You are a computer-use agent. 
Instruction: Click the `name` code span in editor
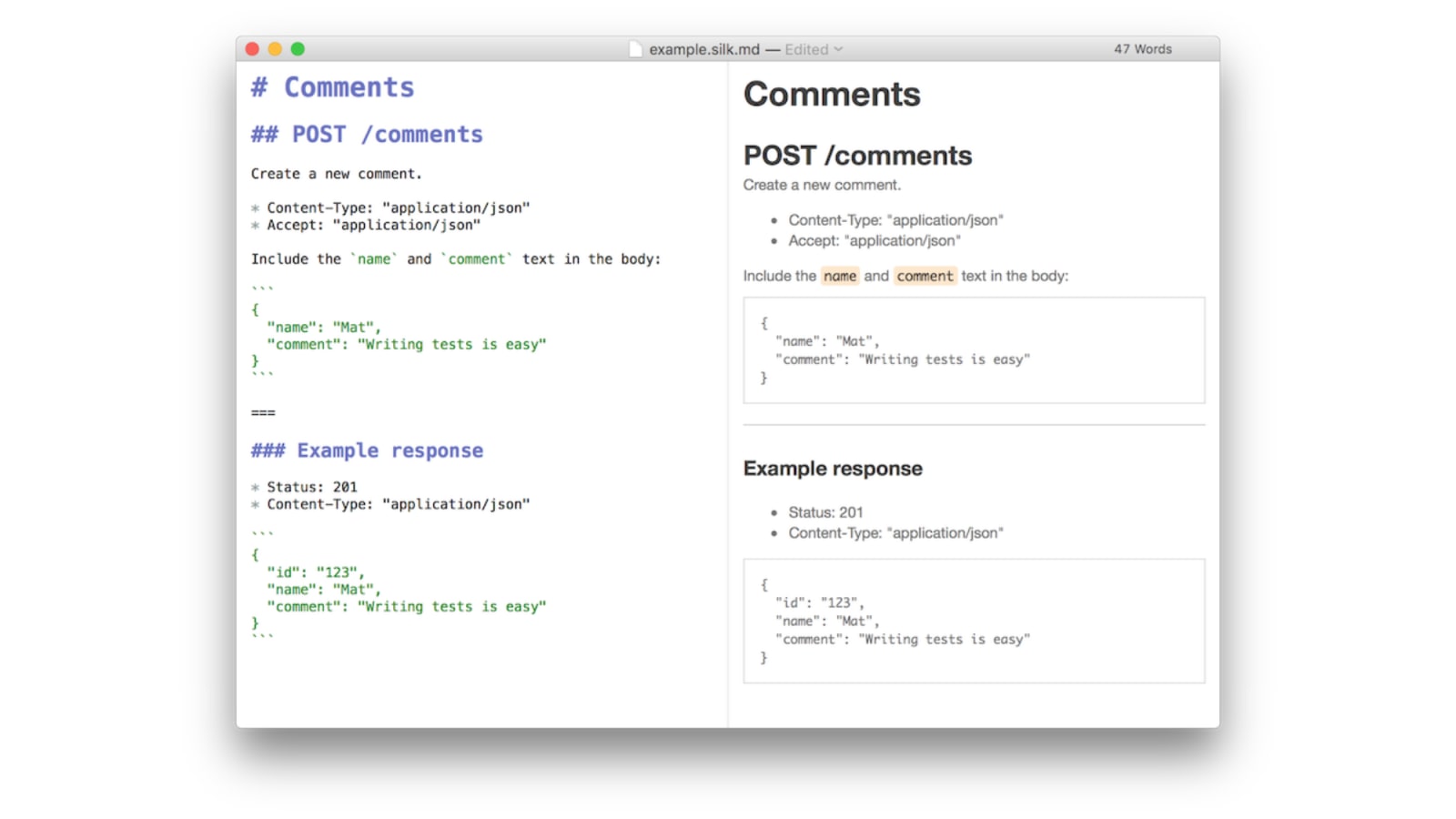(x=374, y=259)
